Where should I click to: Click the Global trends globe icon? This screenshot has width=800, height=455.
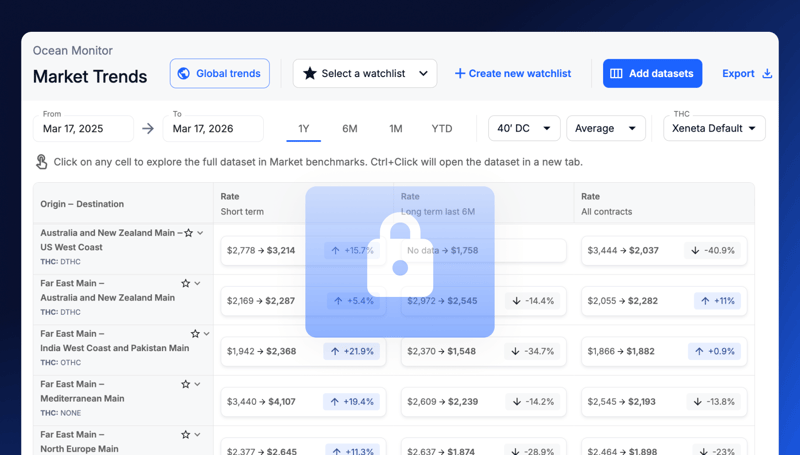pyautogui.click(x=184, y=73)
